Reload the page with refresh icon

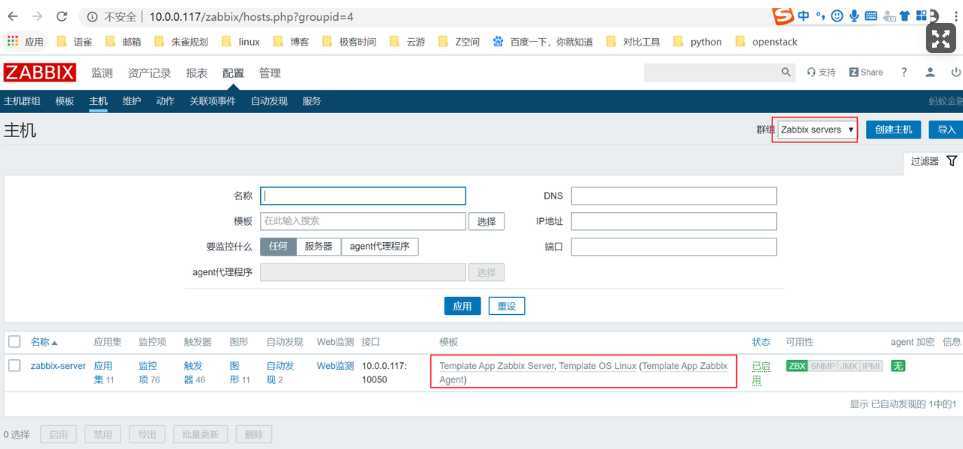click(61, 17)
